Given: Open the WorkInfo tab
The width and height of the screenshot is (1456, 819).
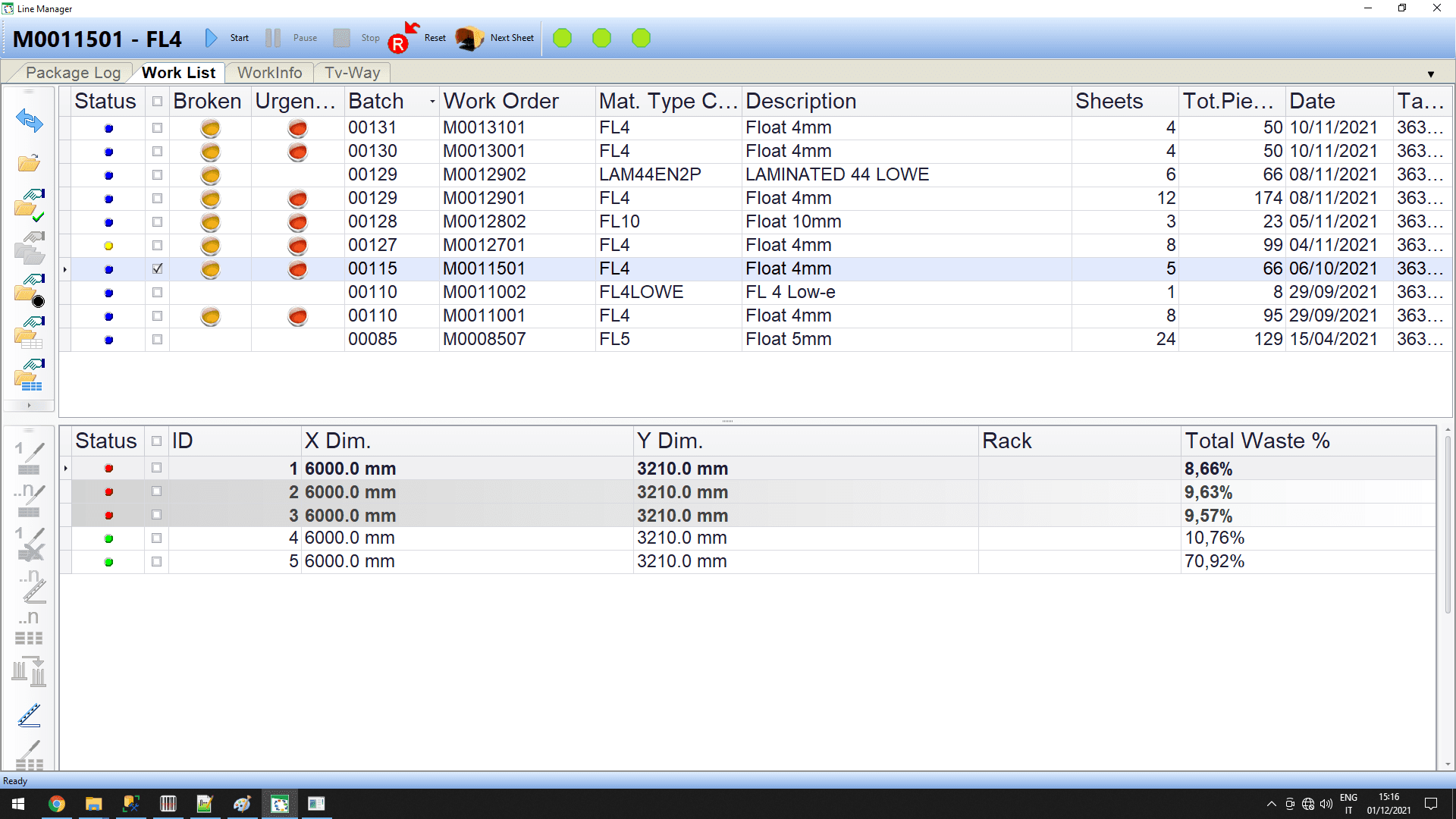Looking at the screenshot, I should click(x=269, y=73).
